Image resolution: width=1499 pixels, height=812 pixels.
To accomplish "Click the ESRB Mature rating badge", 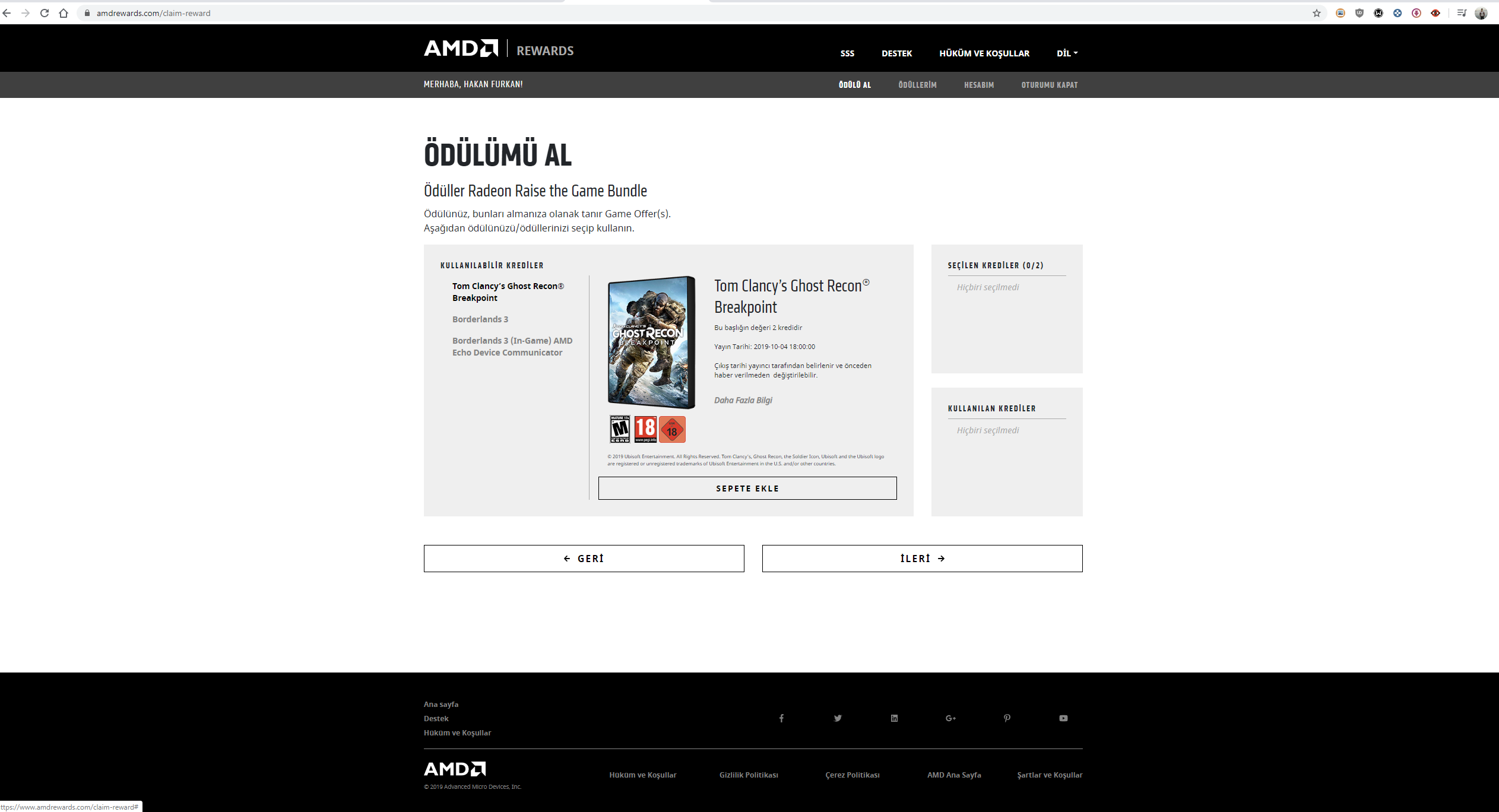I will pyautogui.click(x=620, y=429).
